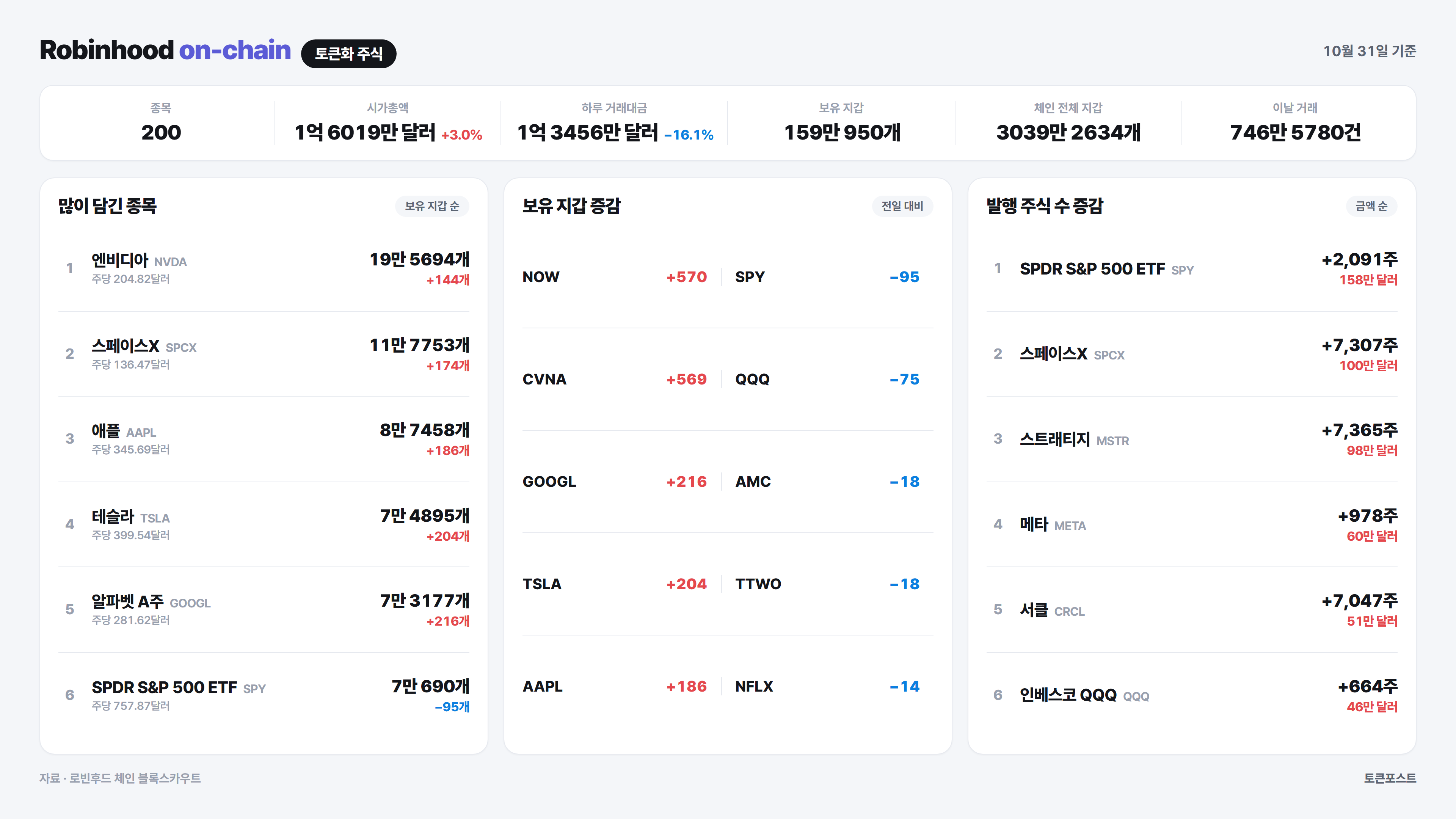Screen dimensions: 1456x819
Task: Open the 인베스코 QQQ issuance row
Action: pos(1192,695)
